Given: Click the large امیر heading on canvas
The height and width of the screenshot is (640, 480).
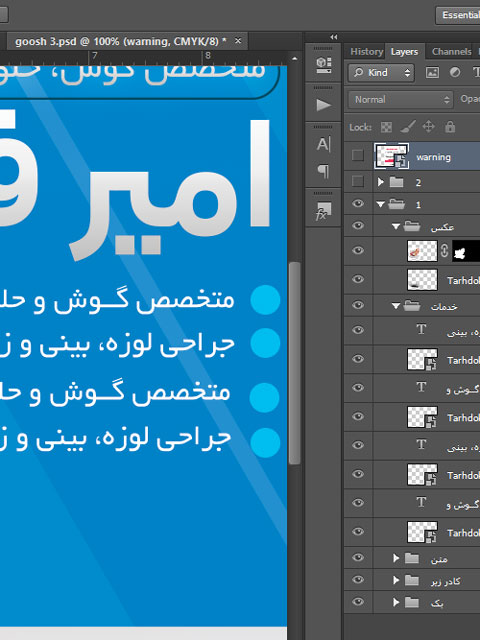Looking at the screenshot, I should pyautogui.click(x=171, y=190).
